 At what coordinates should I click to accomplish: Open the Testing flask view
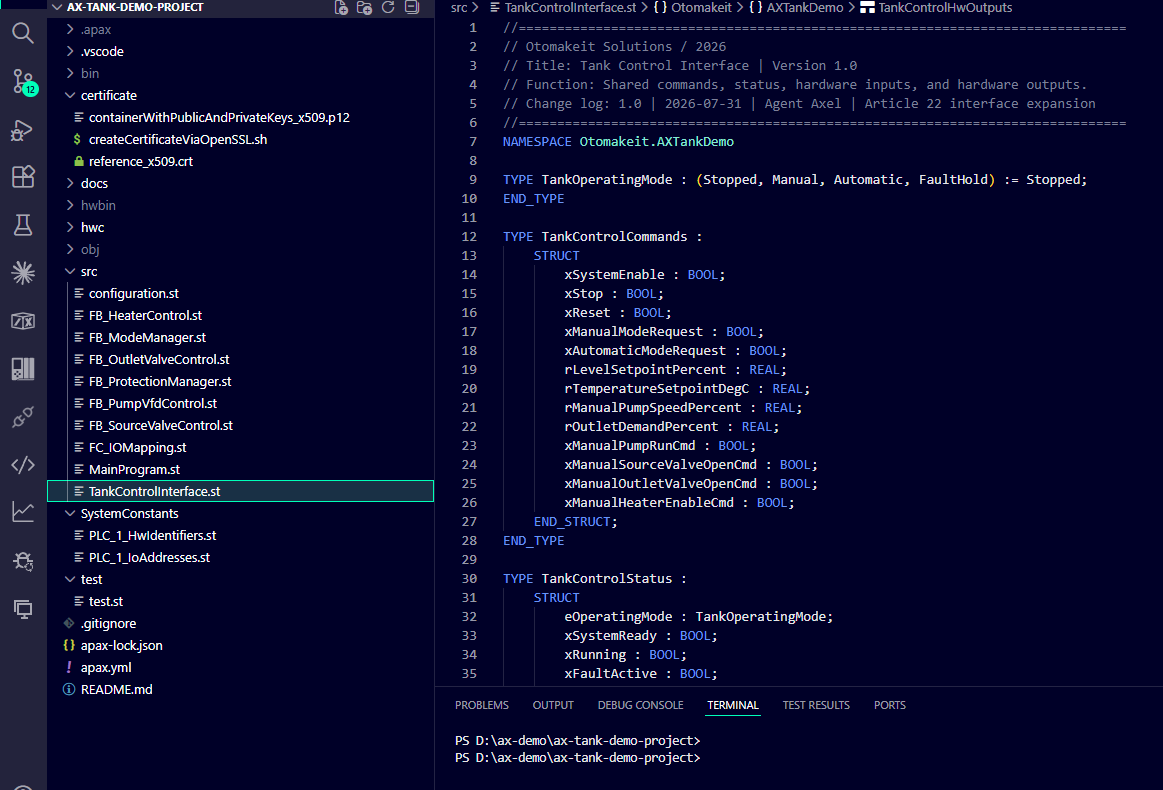[23, 226]
